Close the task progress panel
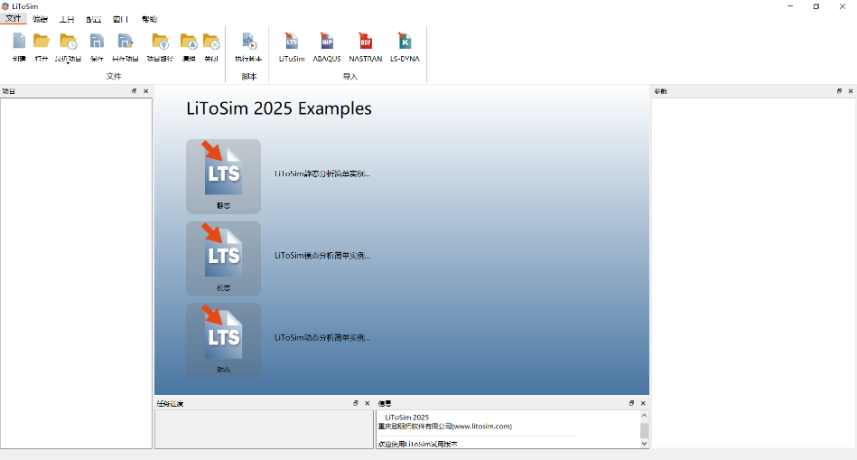857x460 pixels. (x=367, y=403)
